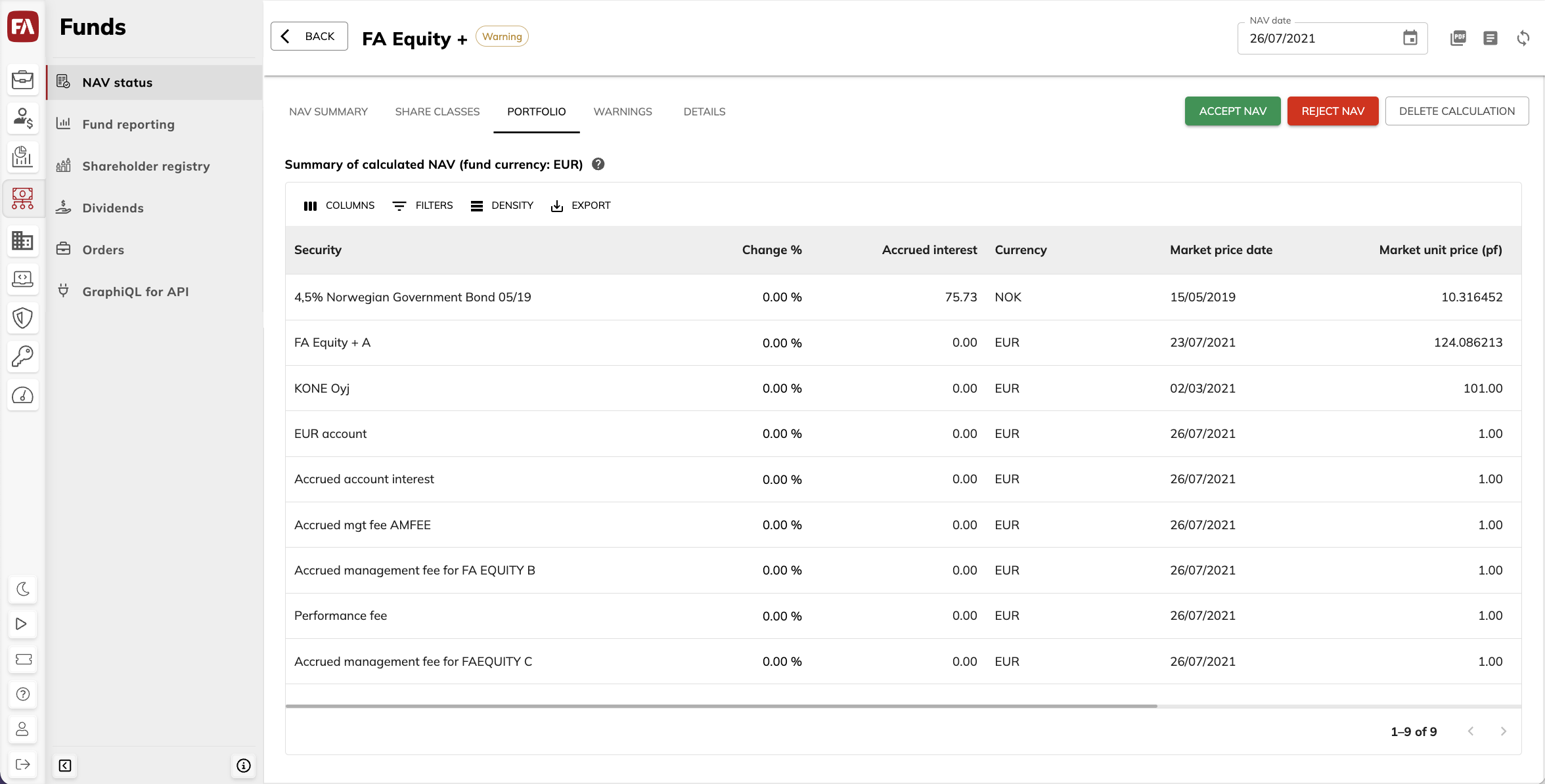Click the EXPORT data button
This screenshot has width=1545, height=784.
tap(582, 205)
